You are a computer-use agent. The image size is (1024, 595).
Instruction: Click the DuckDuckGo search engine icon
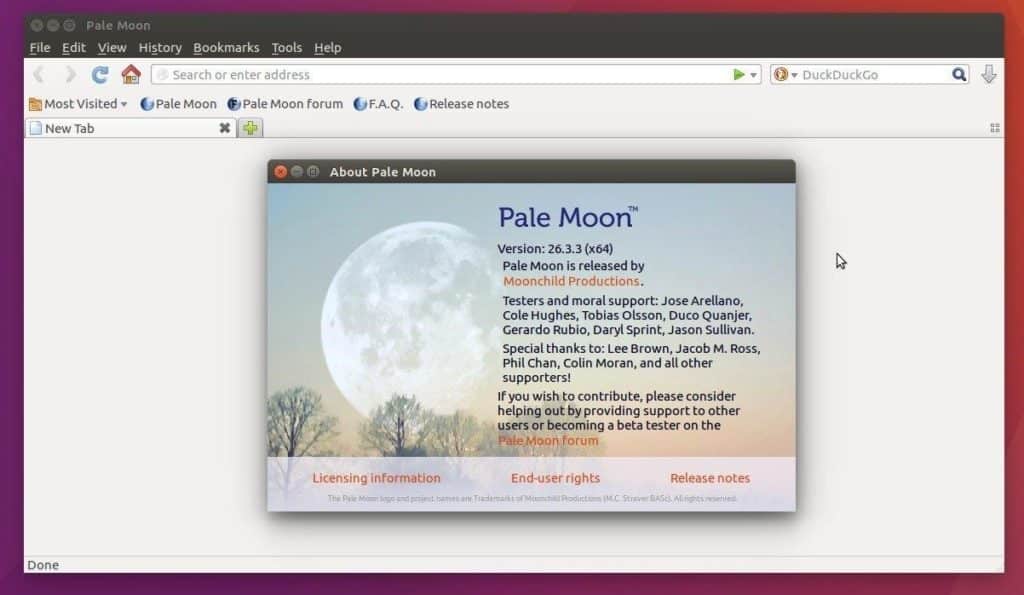tap(781, 74)
